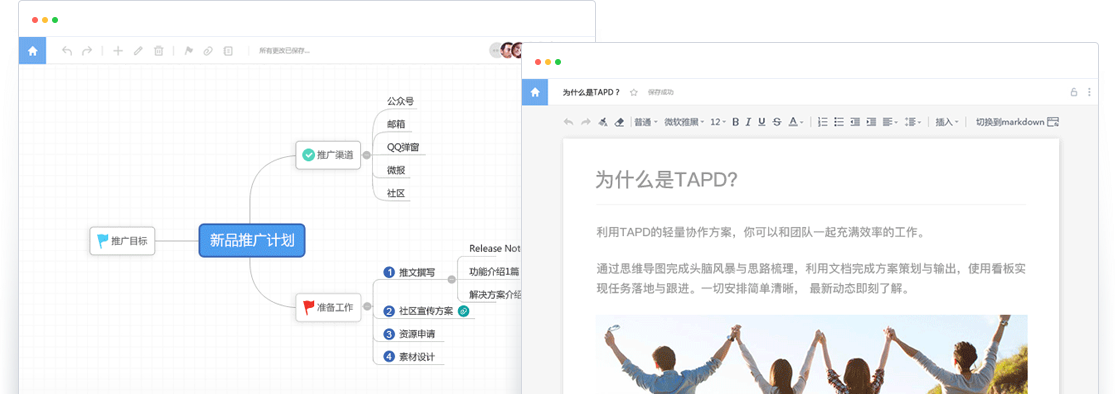Redo the last mind map change

87,50
